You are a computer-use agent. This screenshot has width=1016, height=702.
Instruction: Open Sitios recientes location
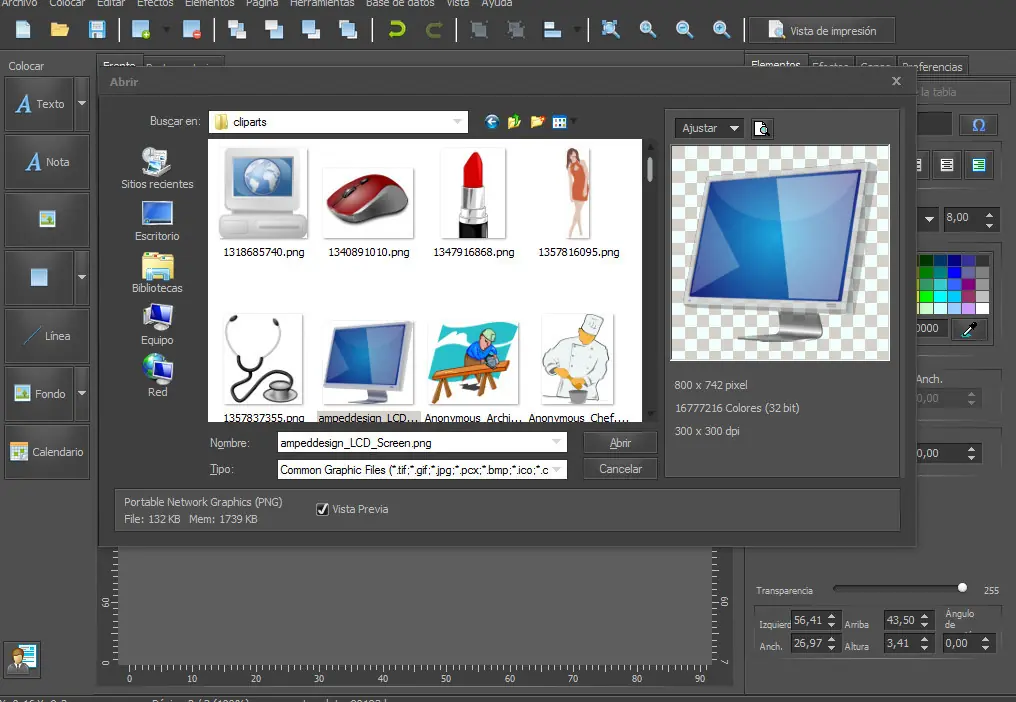pos(157,168)
